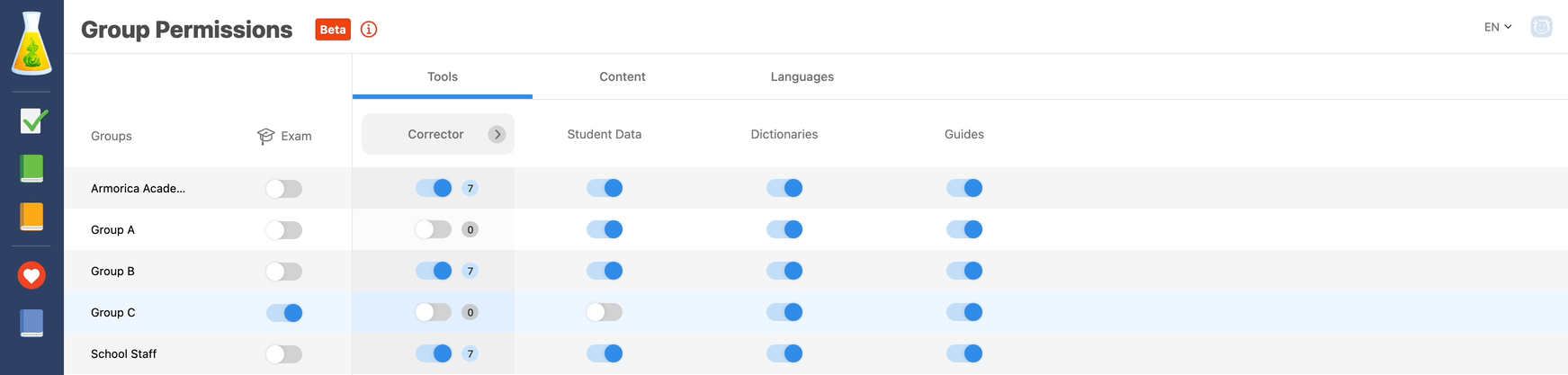Open the EN language dropdown

tap(1497, 27)
